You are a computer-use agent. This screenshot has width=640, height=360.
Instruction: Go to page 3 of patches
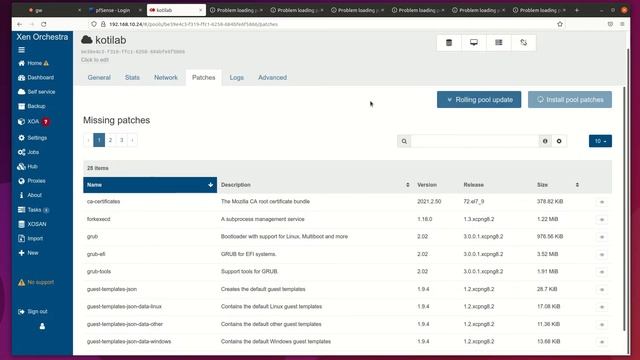pyautogui.click(x=121, y=140)
